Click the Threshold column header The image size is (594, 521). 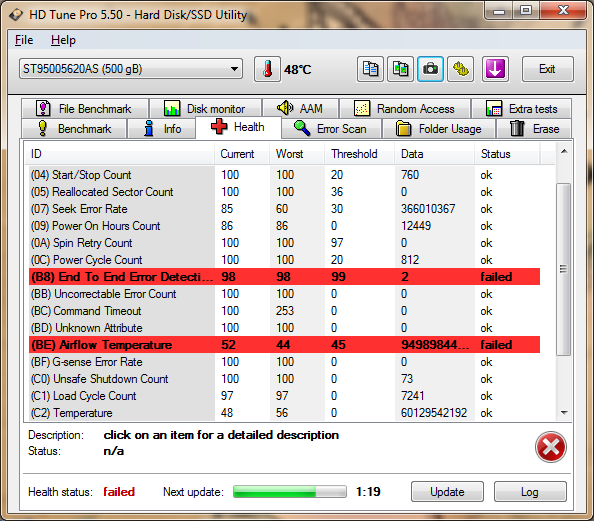pyautogui.click(x=360, y=154)
